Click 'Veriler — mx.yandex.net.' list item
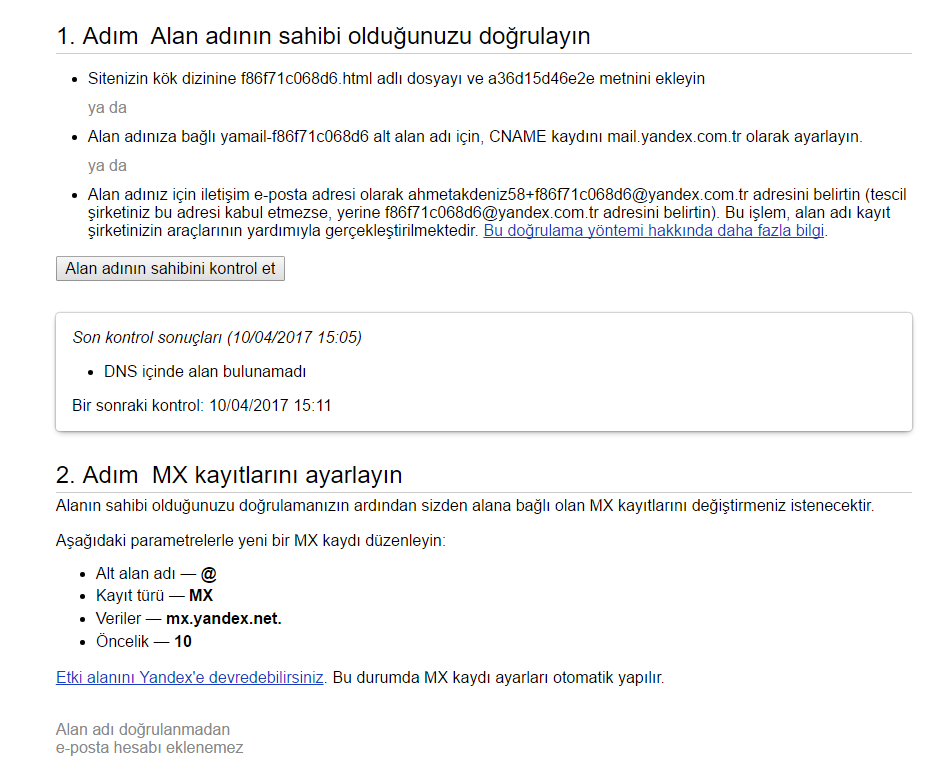This screenshot has width=952, height=784. (188, 618)
